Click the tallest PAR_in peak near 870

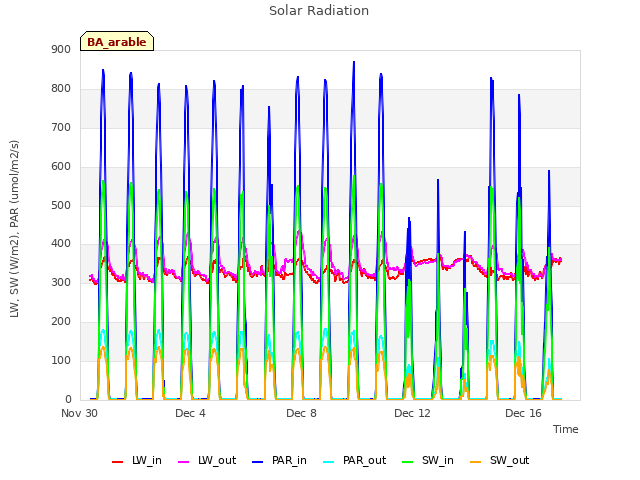pos(354,62)
